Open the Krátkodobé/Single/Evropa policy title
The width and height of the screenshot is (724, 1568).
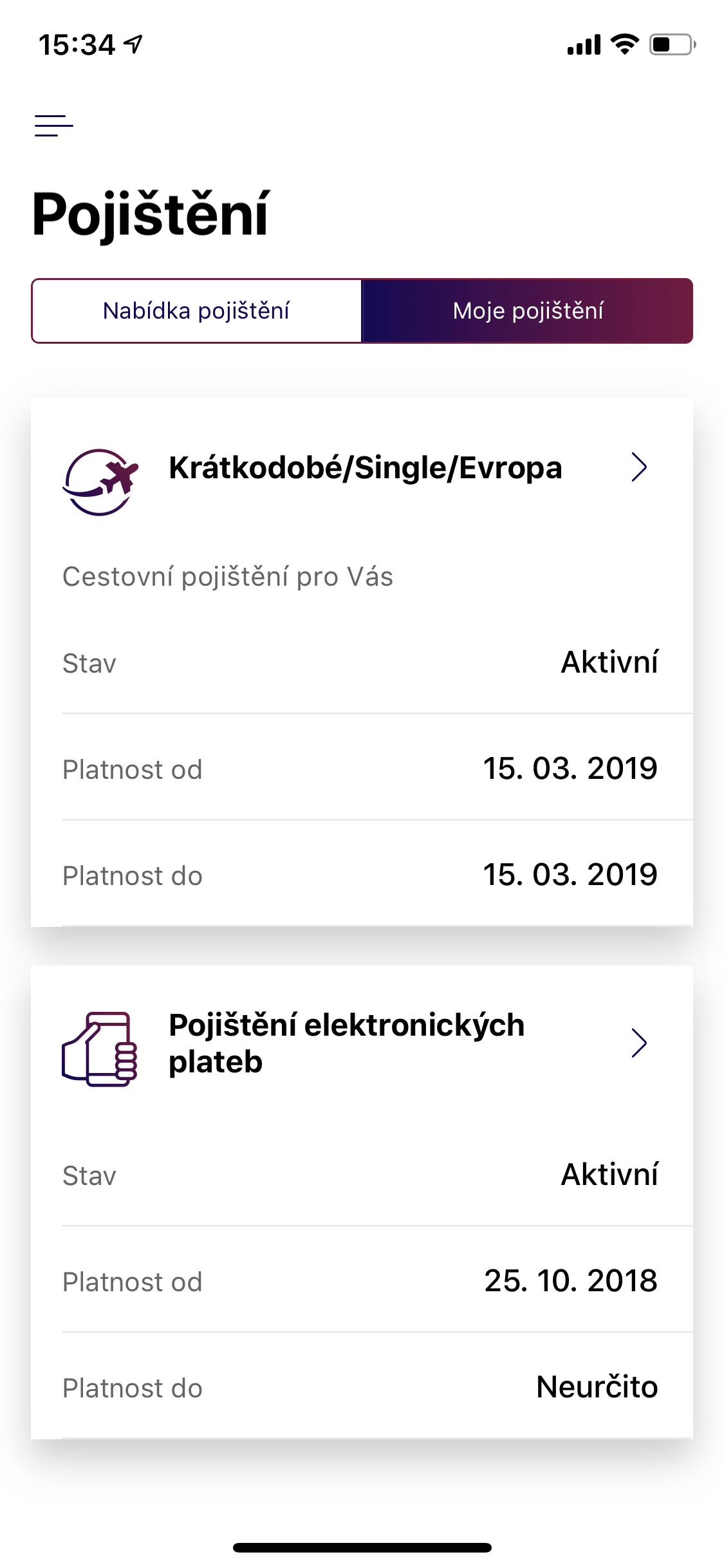click(365, 468)
